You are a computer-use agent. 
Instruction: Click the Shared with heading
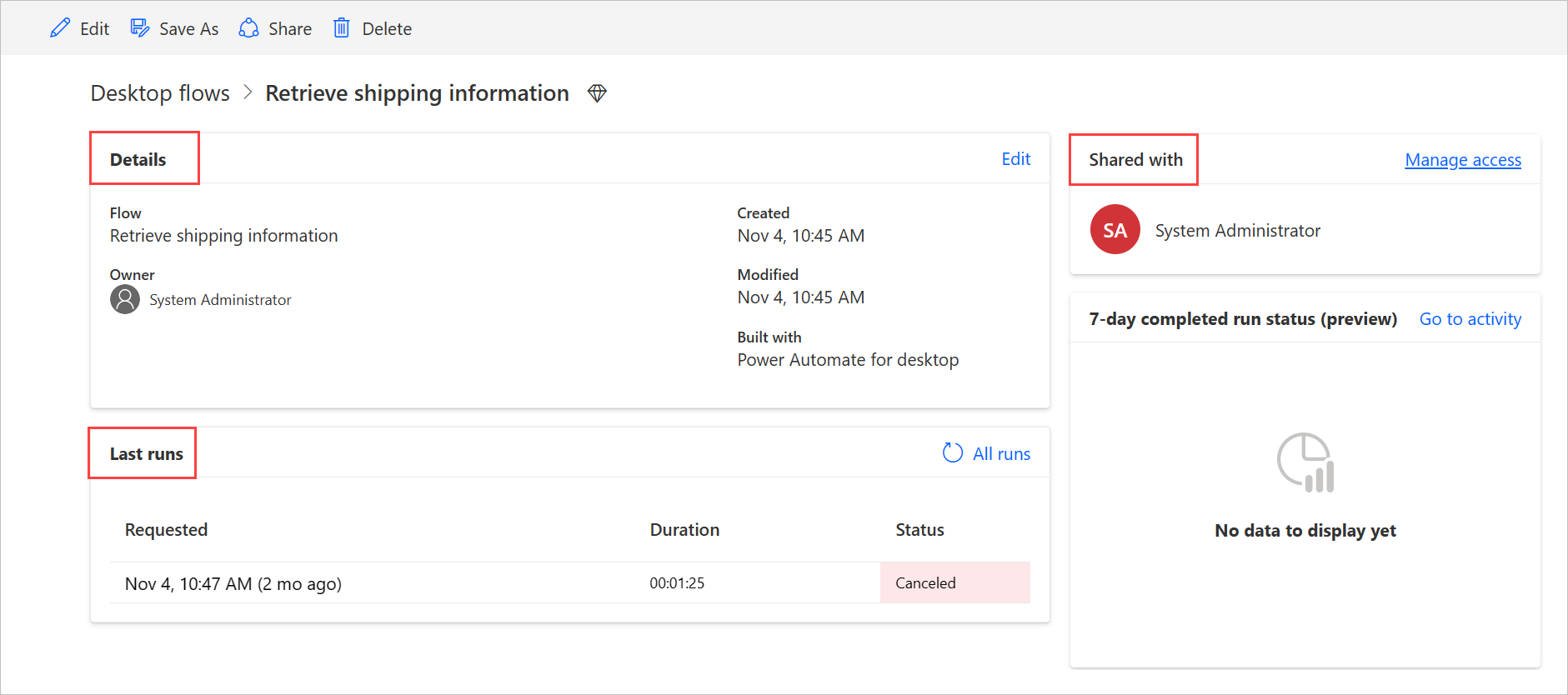1135,160
